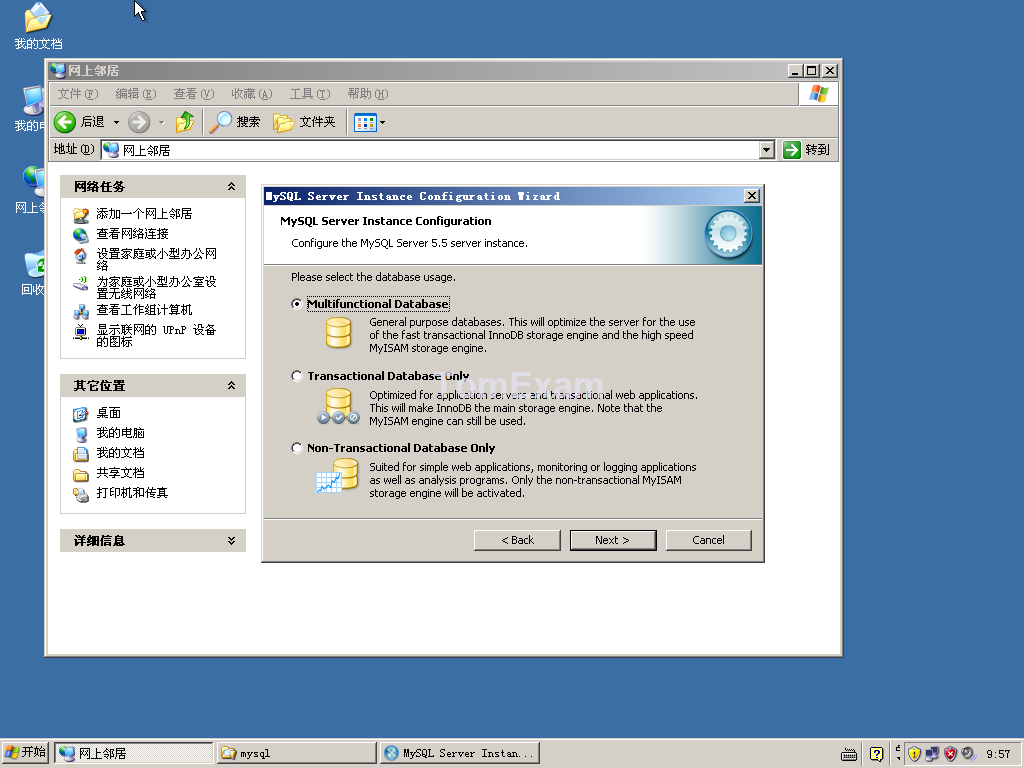Open the forward history dropdown arrow
Image resolution: width=1024 pixels, height=768 pixels.
point(161,122)
